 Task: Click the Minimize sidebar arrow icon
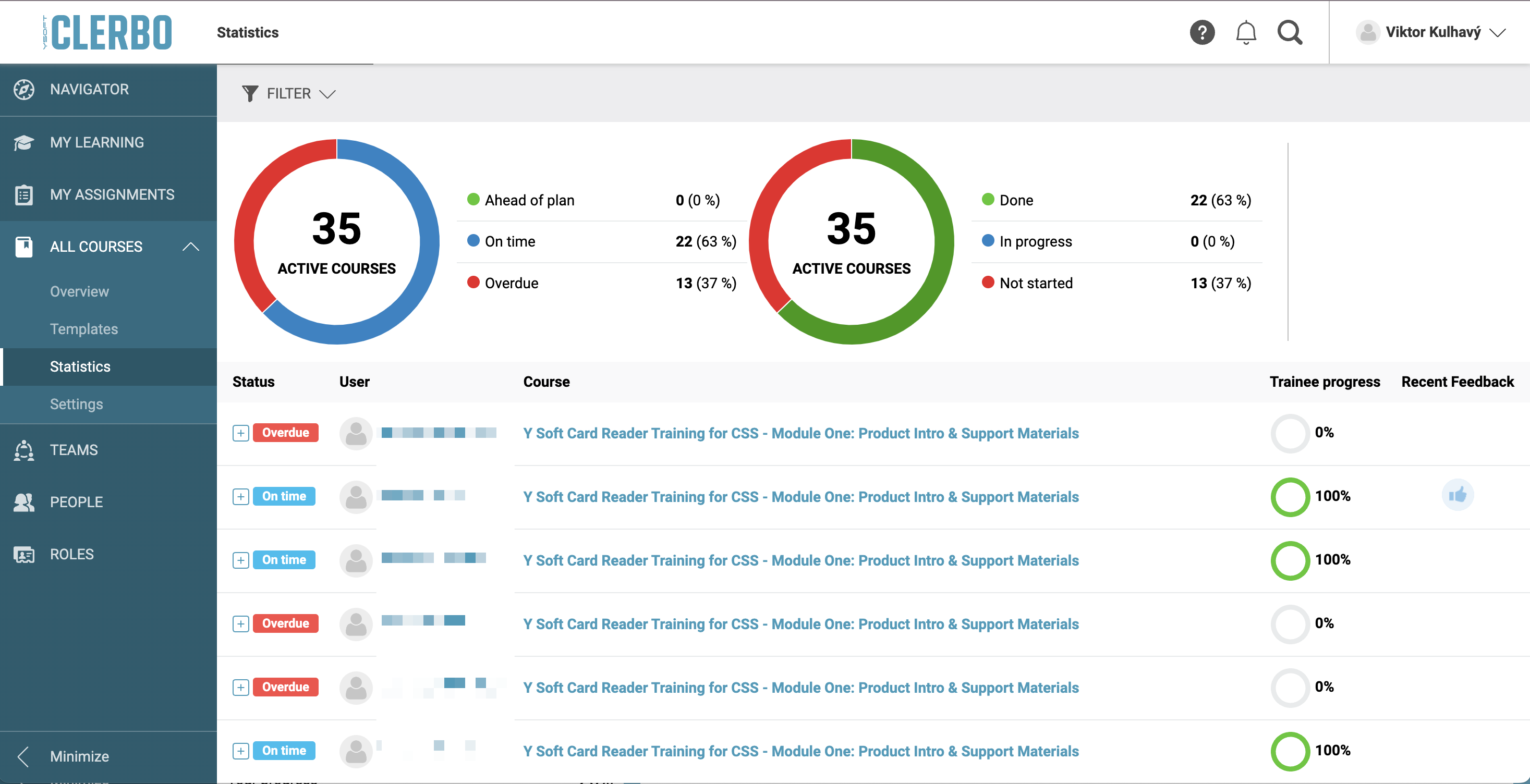point(23,756)
